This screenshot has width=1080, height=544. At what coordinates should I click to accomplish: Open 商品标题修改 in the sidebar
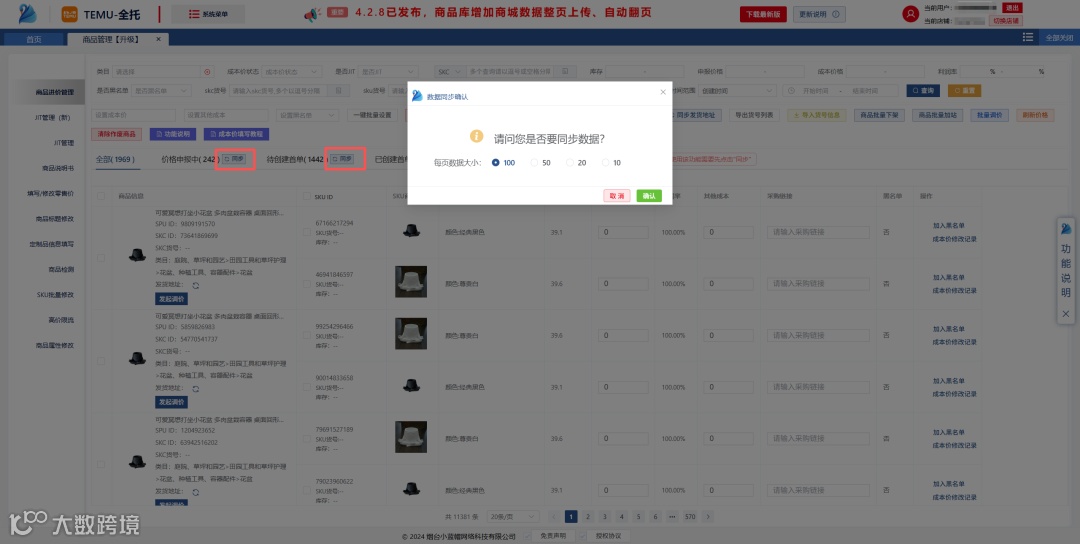(x=54, y=218)
